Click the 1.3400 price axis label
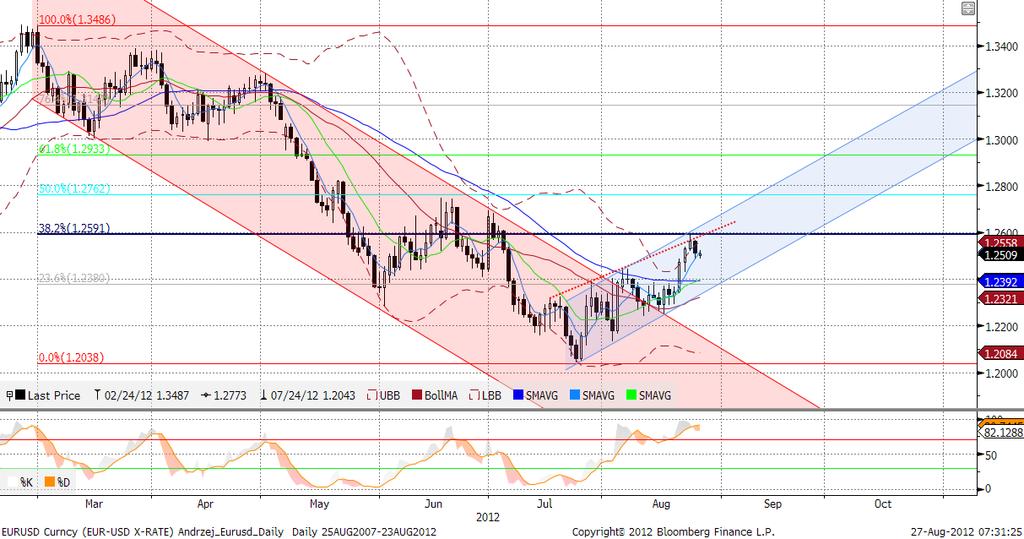The height and width of the screenshot is (539, 1024). pyautogui.click(x=1001, y=46)
